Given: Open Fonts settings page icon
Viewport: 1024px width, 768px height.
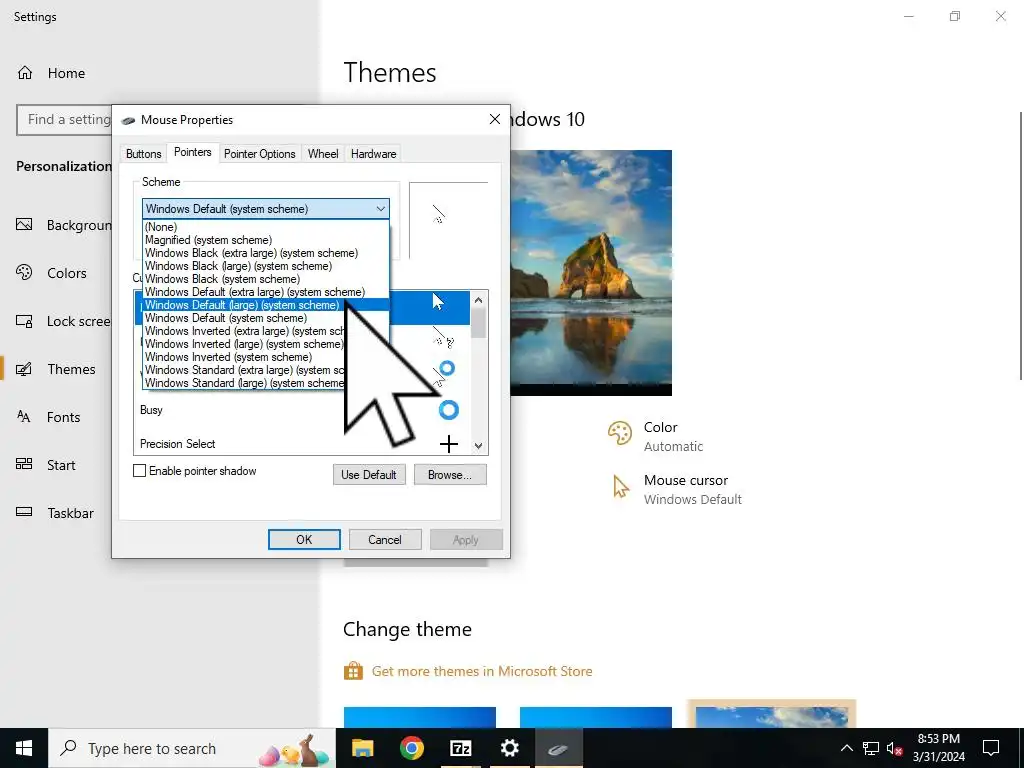Looking at the screenshot, I should point(24,417).
